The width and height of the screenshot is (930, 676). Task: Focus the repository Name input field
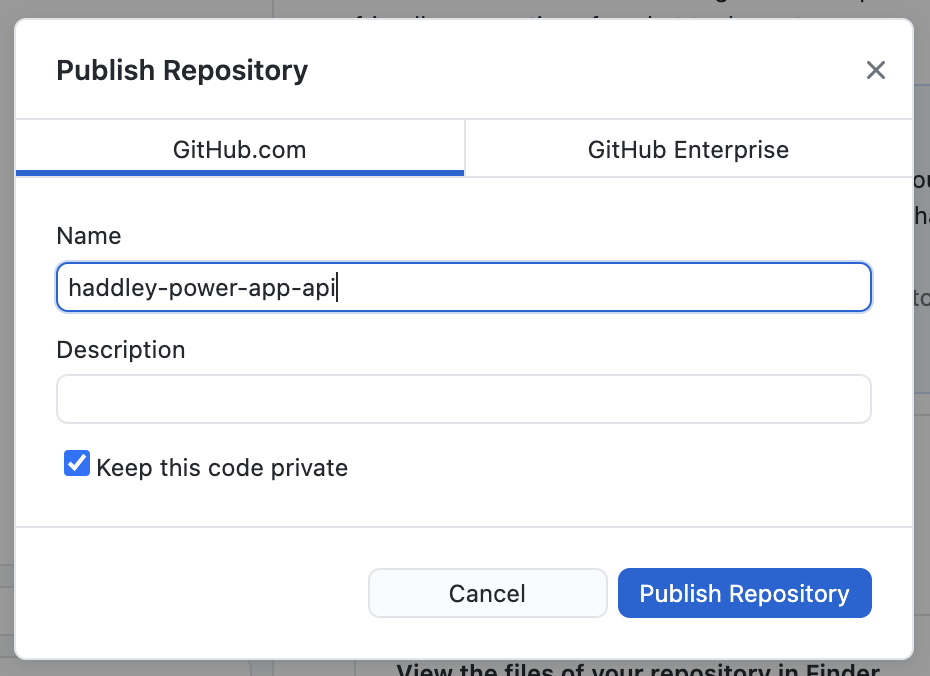point(463,288)
